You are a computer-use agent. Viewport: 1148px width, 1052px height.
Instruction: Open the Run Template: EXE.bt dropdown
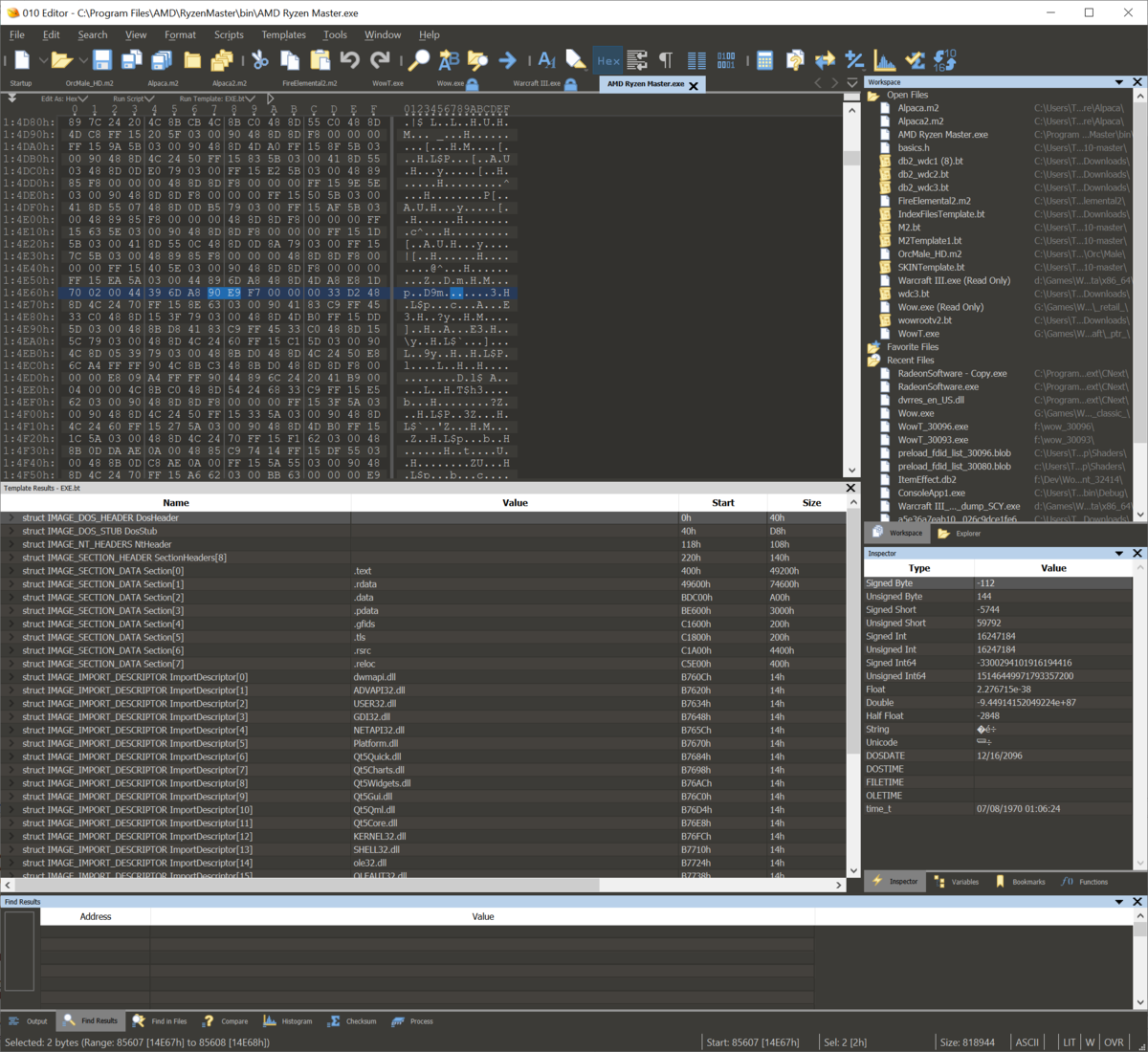point(217,99)
